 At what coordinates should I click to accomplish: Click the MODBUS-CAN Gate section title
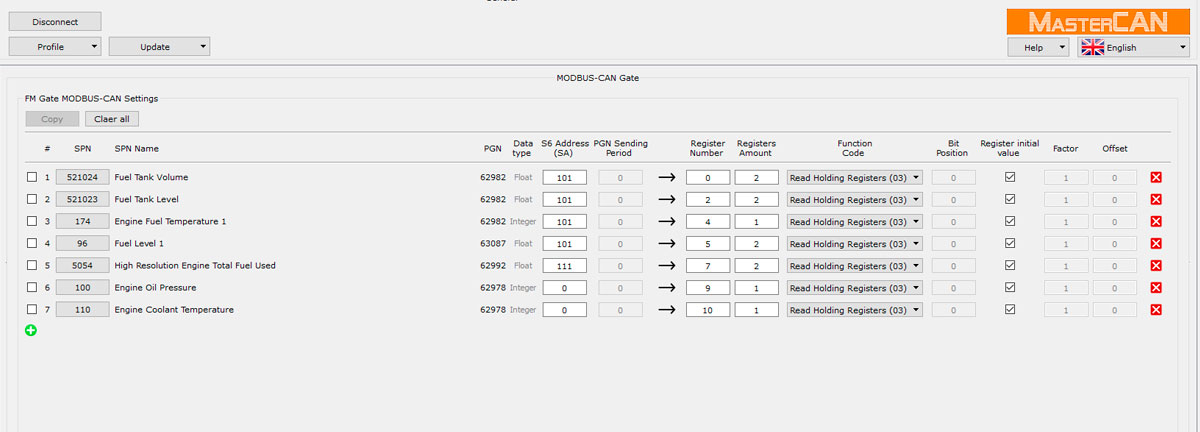click(x=598, y=77)
